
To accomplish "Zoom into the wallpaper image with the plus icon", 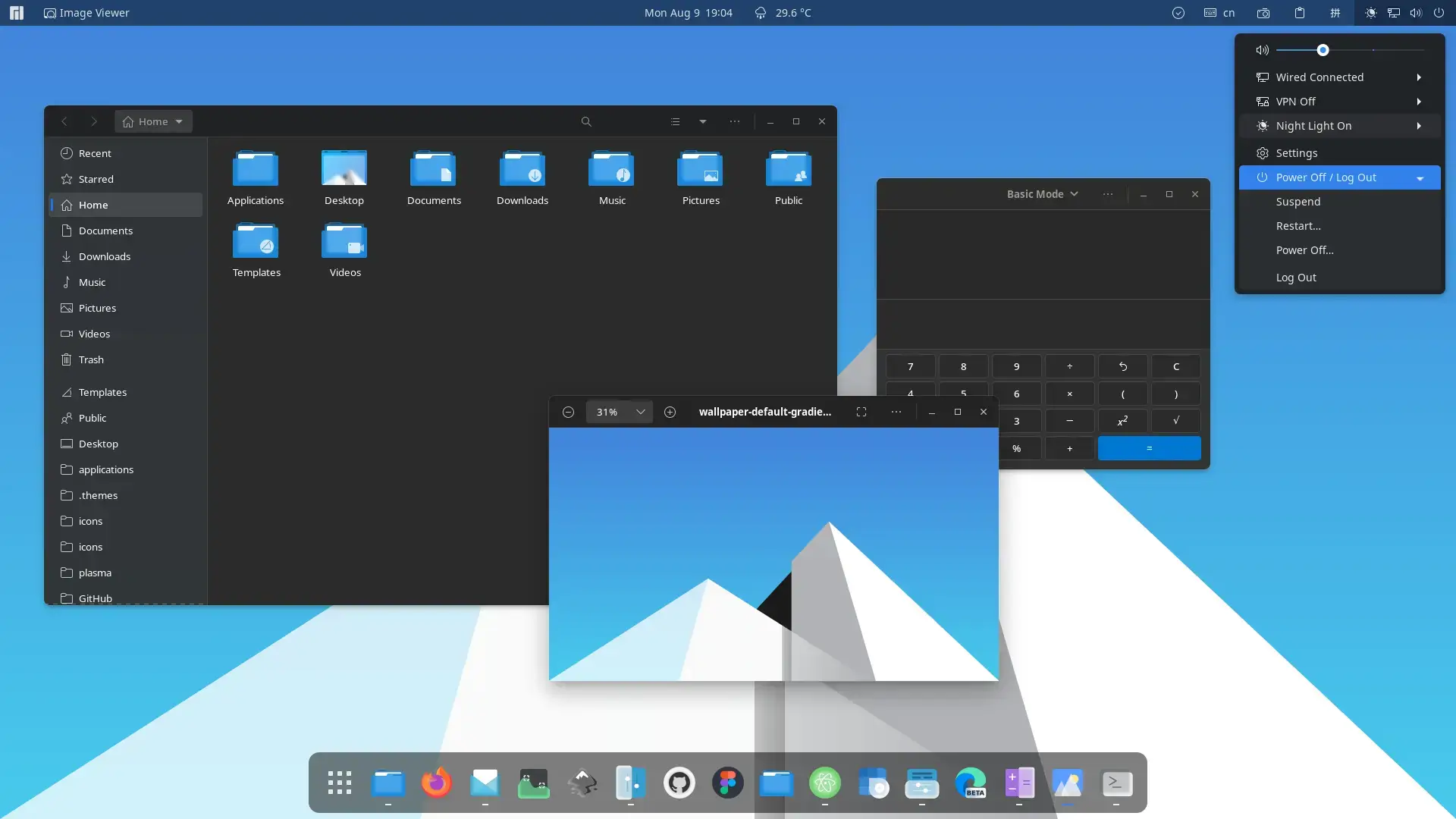I will click(x=670, y=412).
